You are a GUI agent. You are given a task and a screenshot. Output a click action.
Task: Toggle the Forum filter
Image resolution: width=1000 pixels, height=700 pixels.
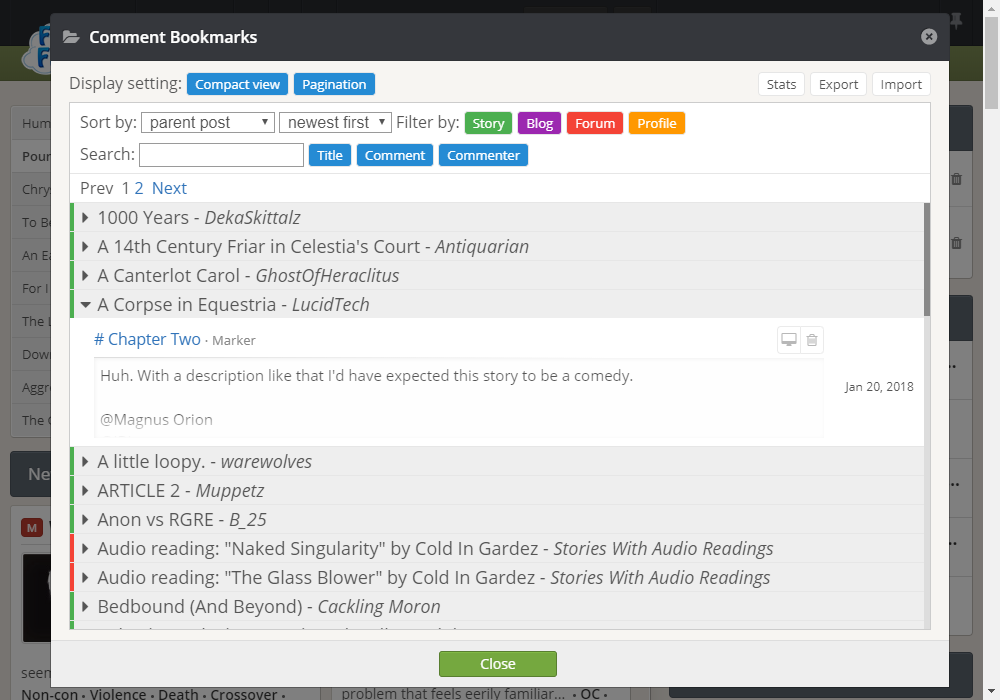595,123
